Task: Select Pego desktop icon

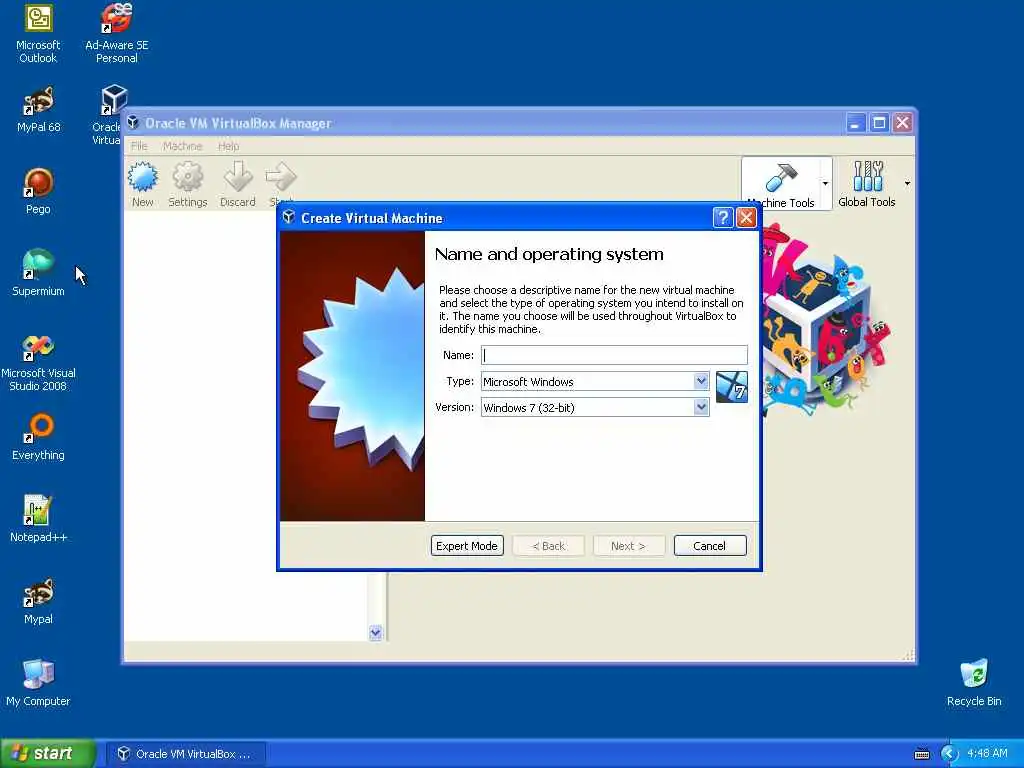Action: coord(38,192)
